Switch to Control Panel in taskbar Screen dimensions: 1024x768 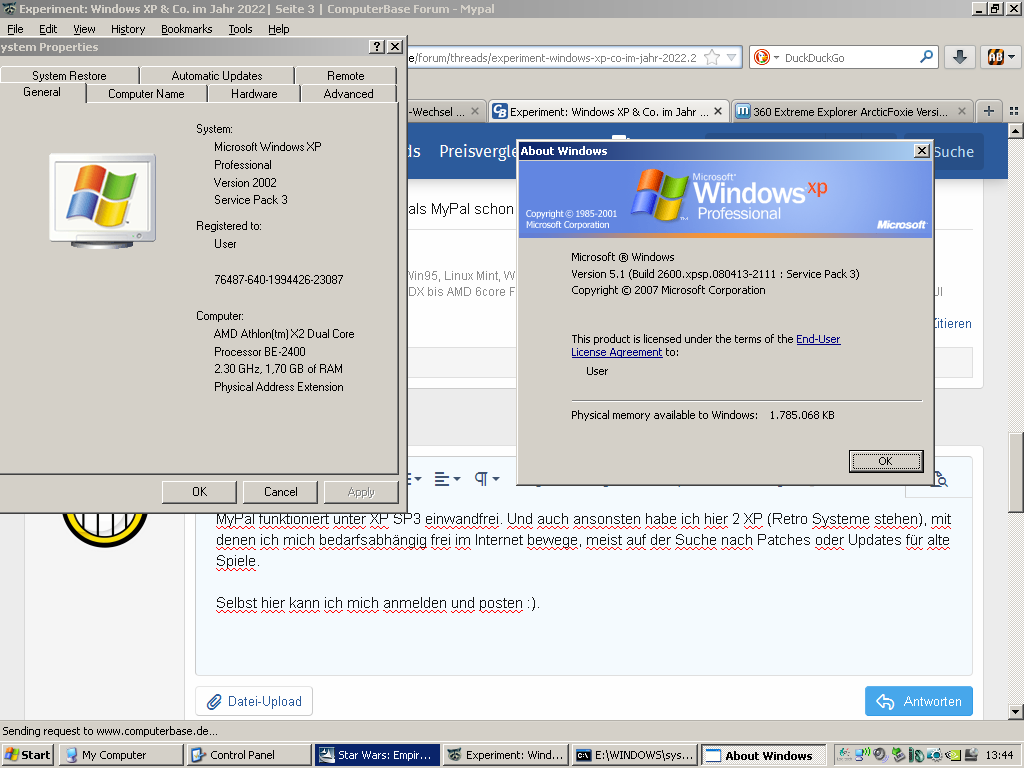coord(249,755)
